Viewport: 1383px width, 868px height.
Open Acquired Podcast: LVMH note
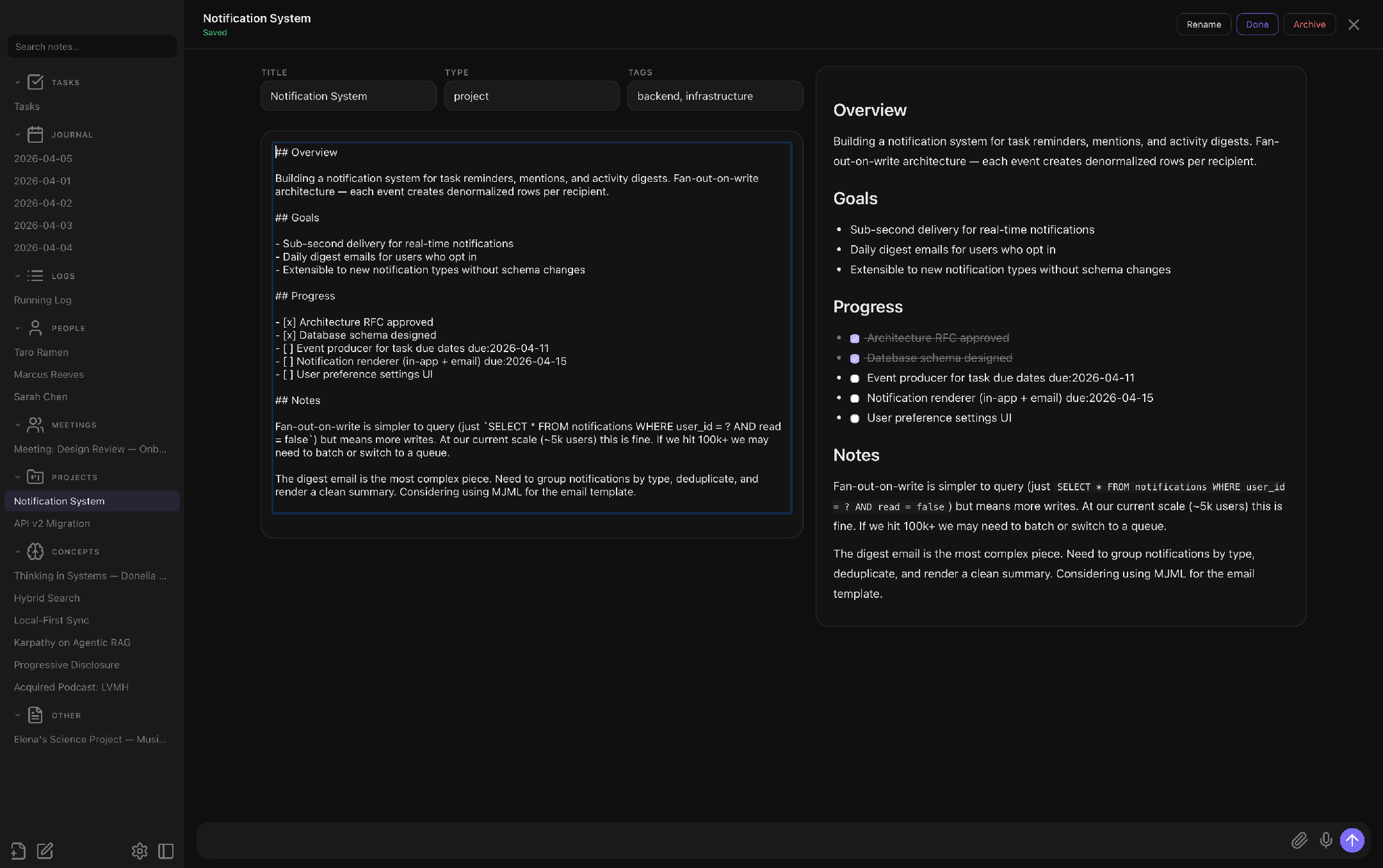(92, 687)
